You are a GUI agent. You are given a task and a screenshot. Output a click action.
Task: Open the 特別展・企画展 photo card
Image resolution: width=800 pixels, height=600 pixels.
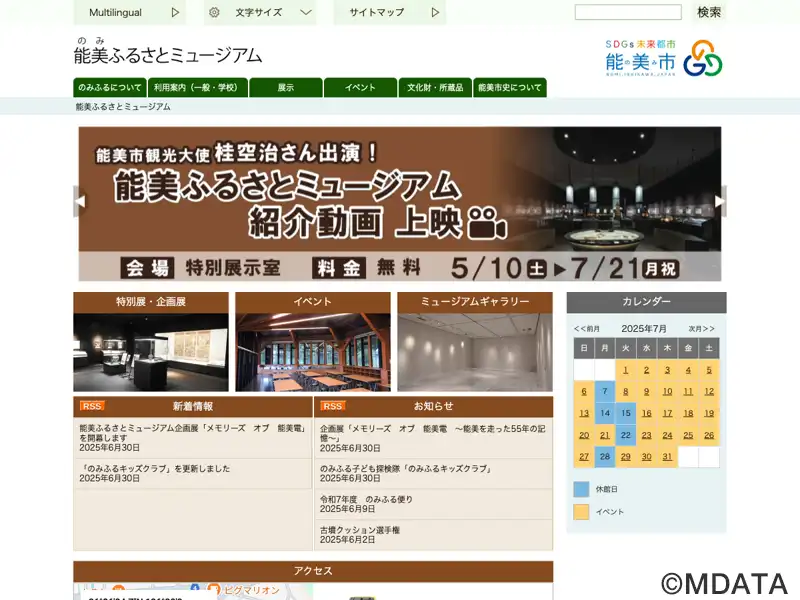[x=151, y=342]
